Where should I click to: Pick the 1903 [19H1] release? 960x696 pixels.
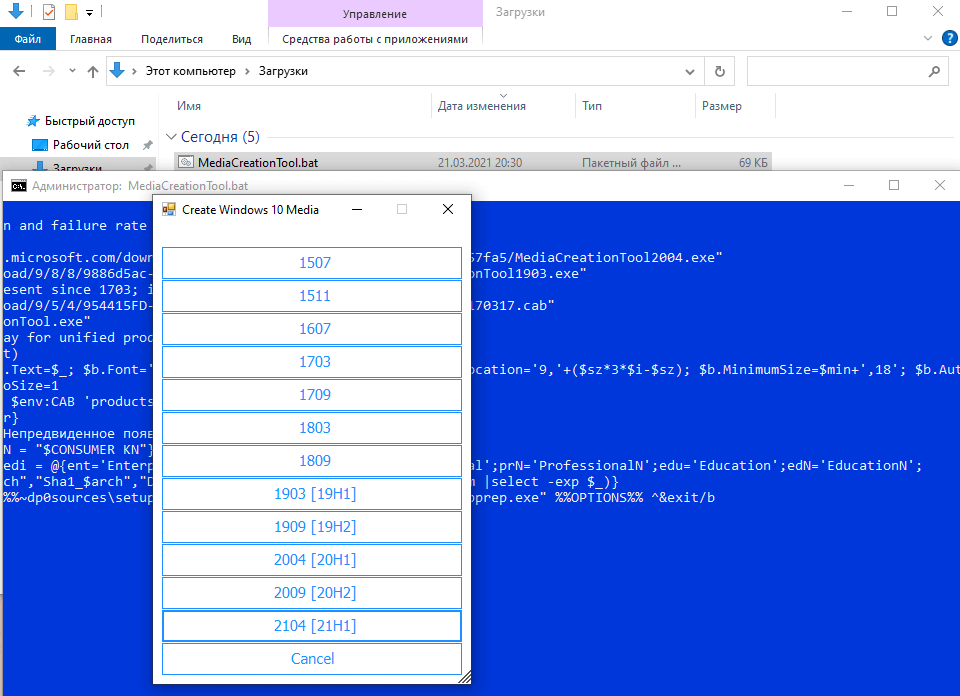pyautogui.click(x=312, y=494)
